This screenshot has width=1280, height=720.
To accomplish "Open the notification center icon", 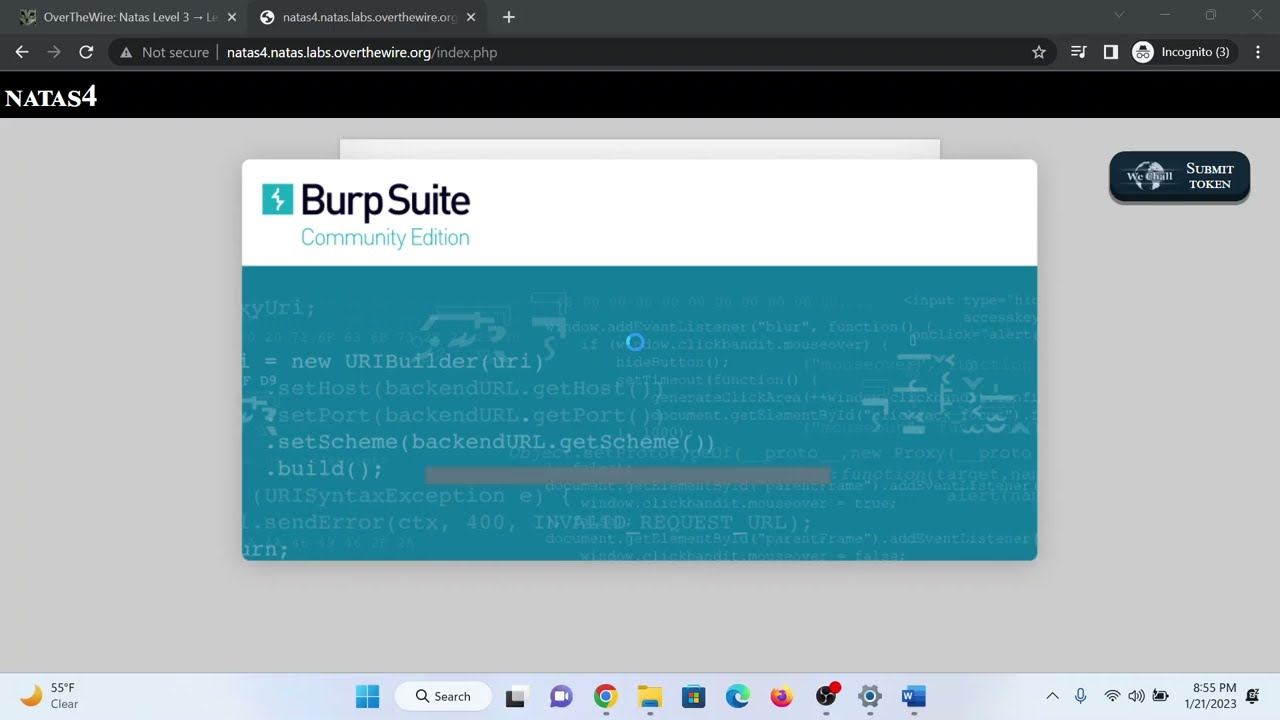I will click(x=1252, y=696).
